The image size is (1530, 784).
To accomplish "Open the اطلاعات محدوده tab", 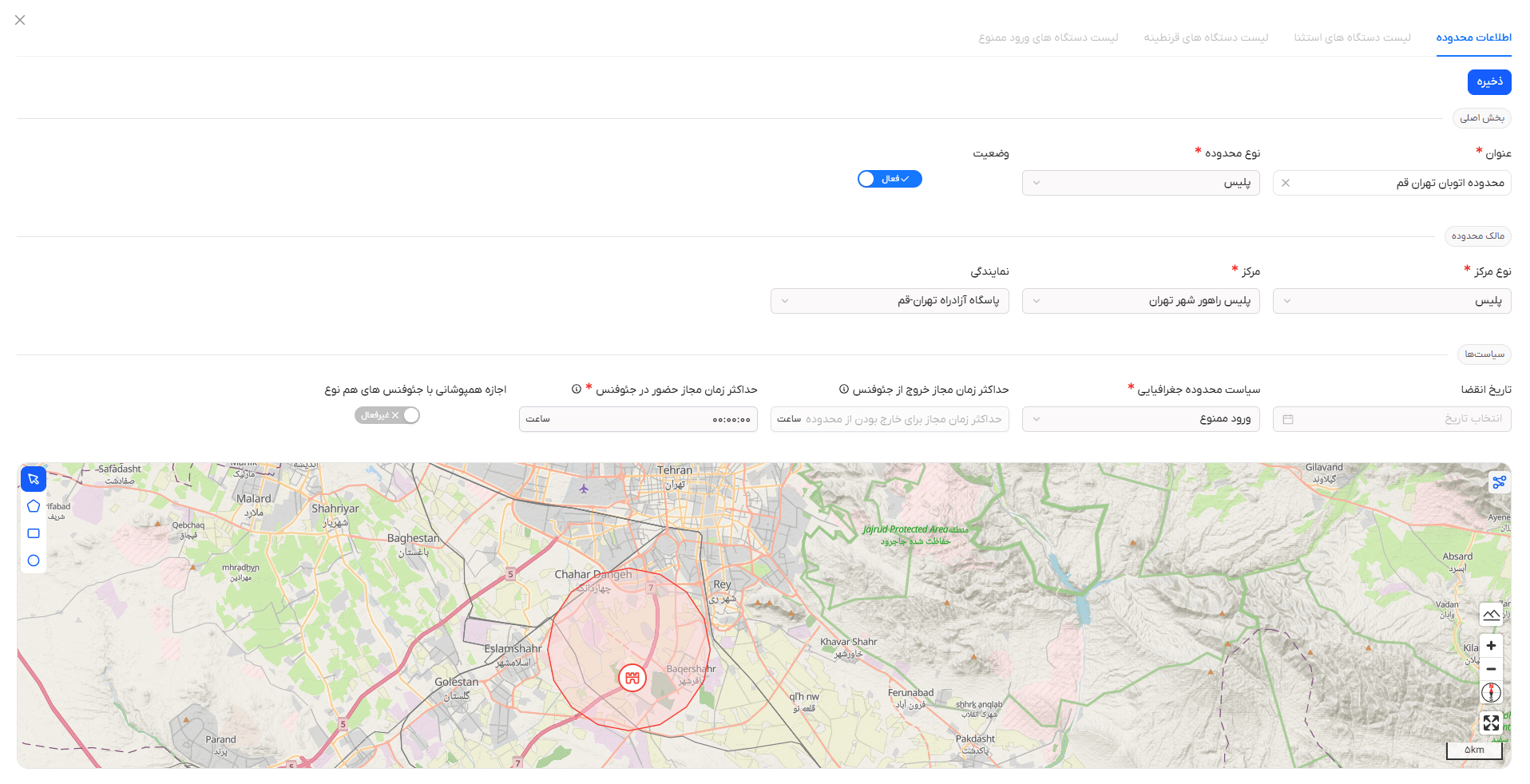I will (x=1473, y=38).
